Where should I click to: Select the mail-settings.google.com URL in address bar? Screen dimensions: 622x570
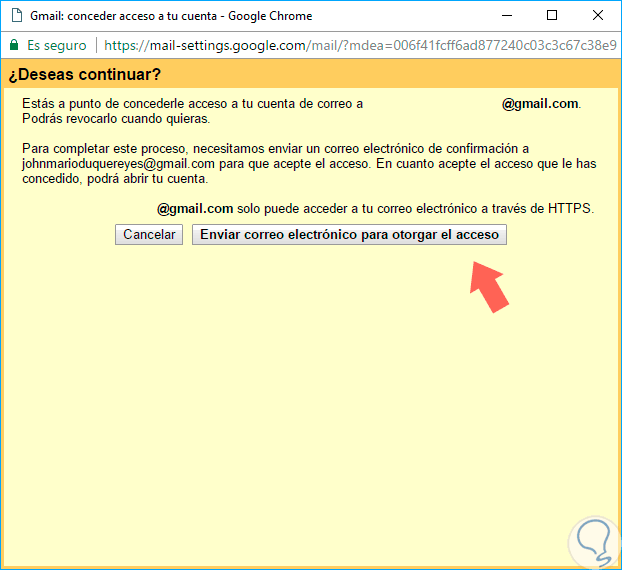pos(360,45)
